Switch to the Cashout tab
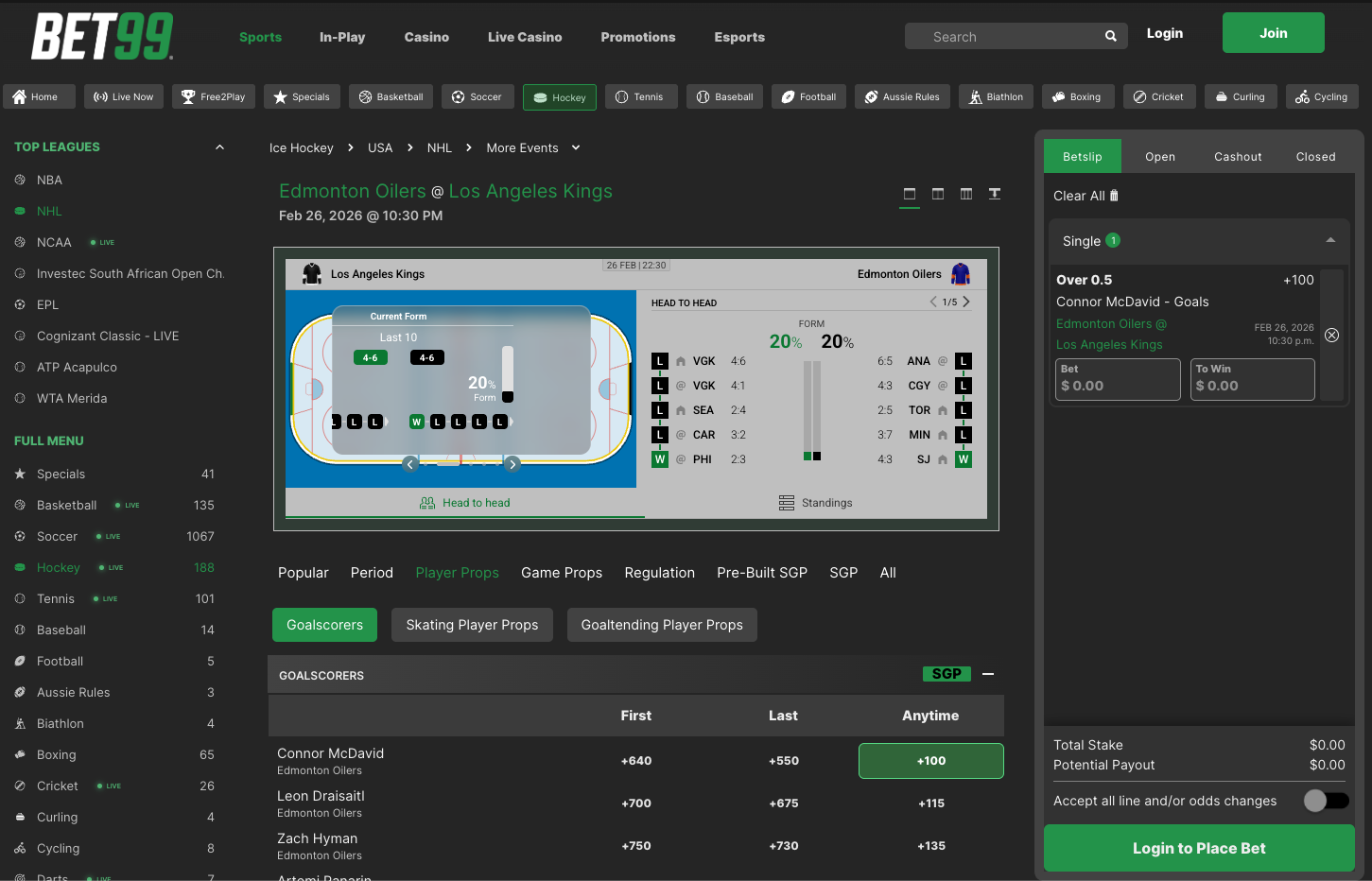 1238,157
